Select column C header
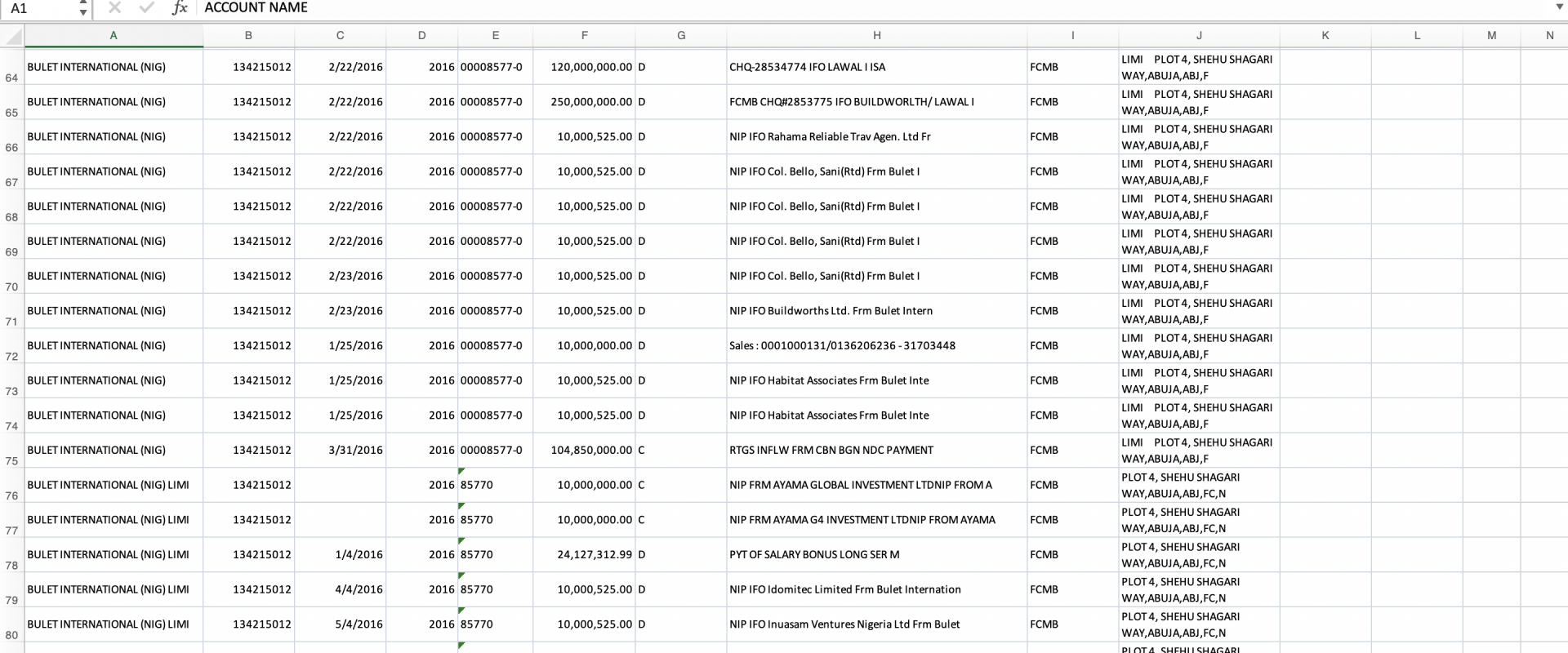The width and height of the screenshot is (1568, 653). pos(340,36)
